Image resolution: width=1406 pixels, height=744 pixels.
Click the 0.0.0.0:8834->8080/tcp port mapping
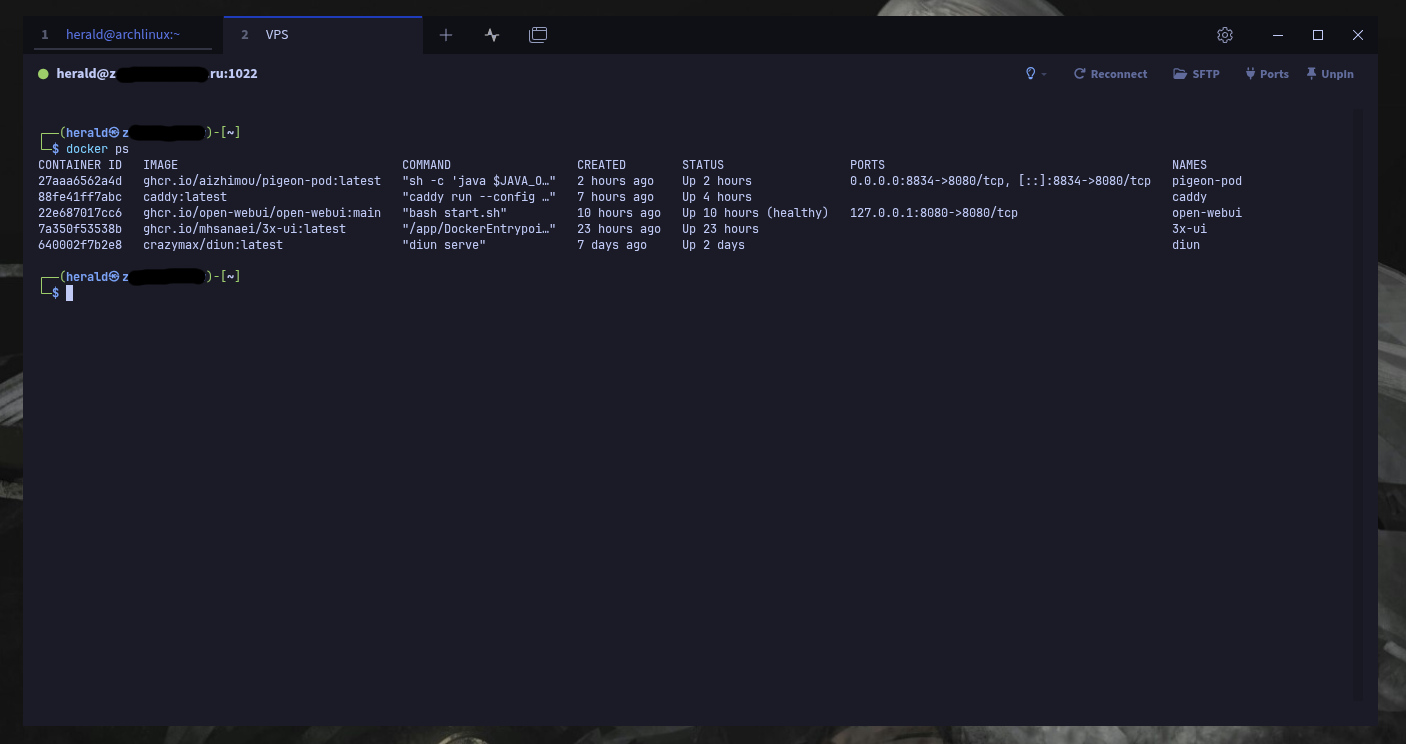929,181
